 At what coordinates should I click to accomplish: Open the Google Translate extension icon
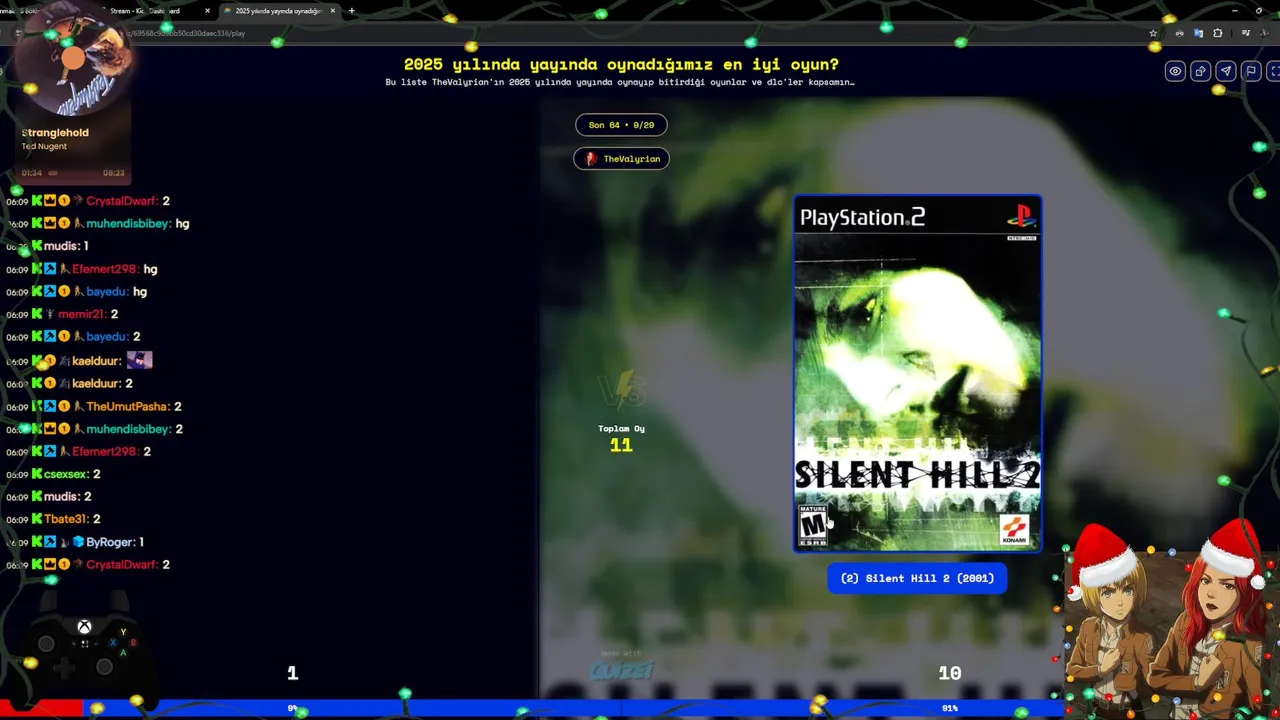pyautogui.click(x=1199, y=33)
